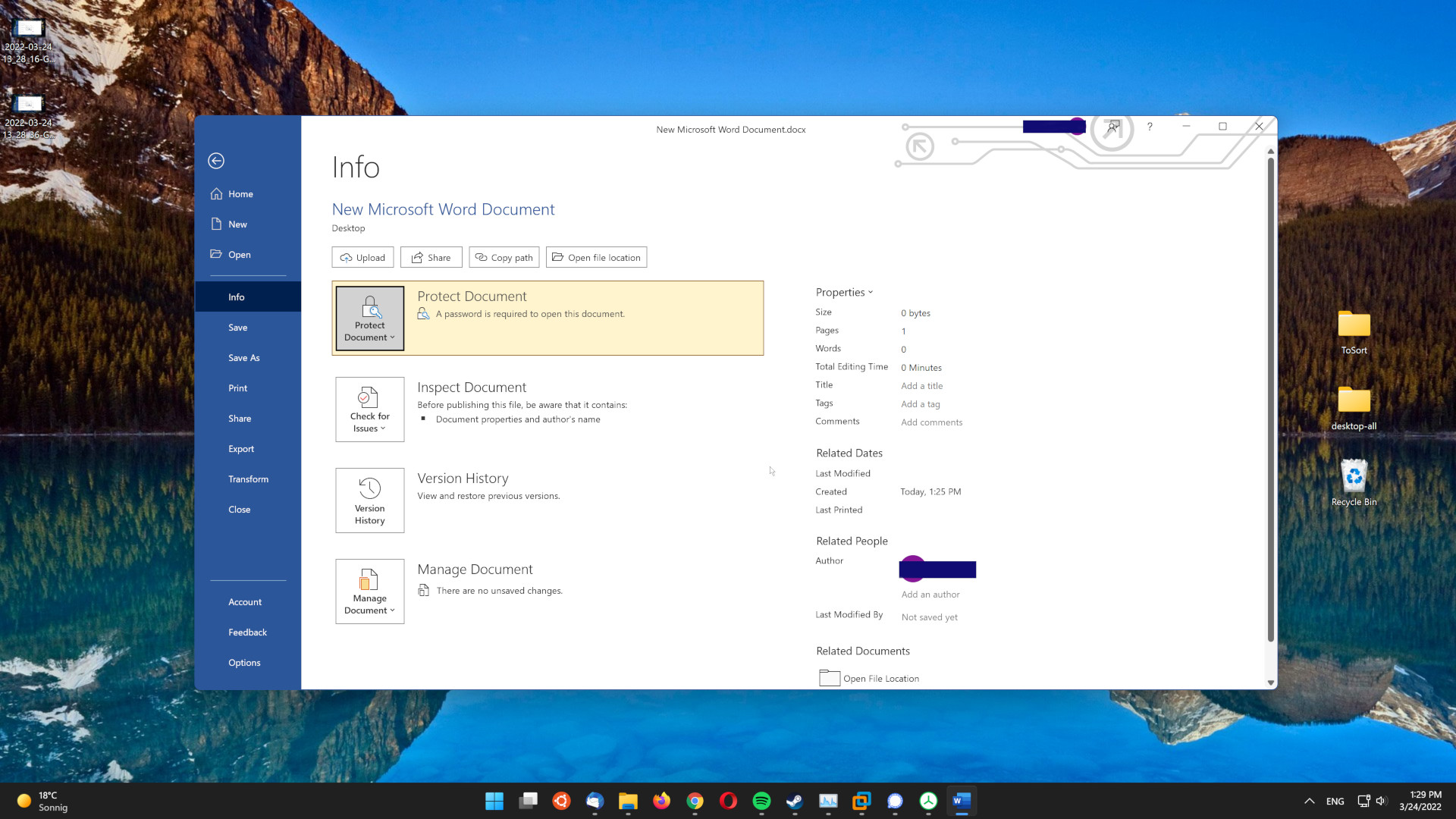The width and height of the screenshot is (1456, 819).
Task: Click the Add a title field
Action: (922, 386)
